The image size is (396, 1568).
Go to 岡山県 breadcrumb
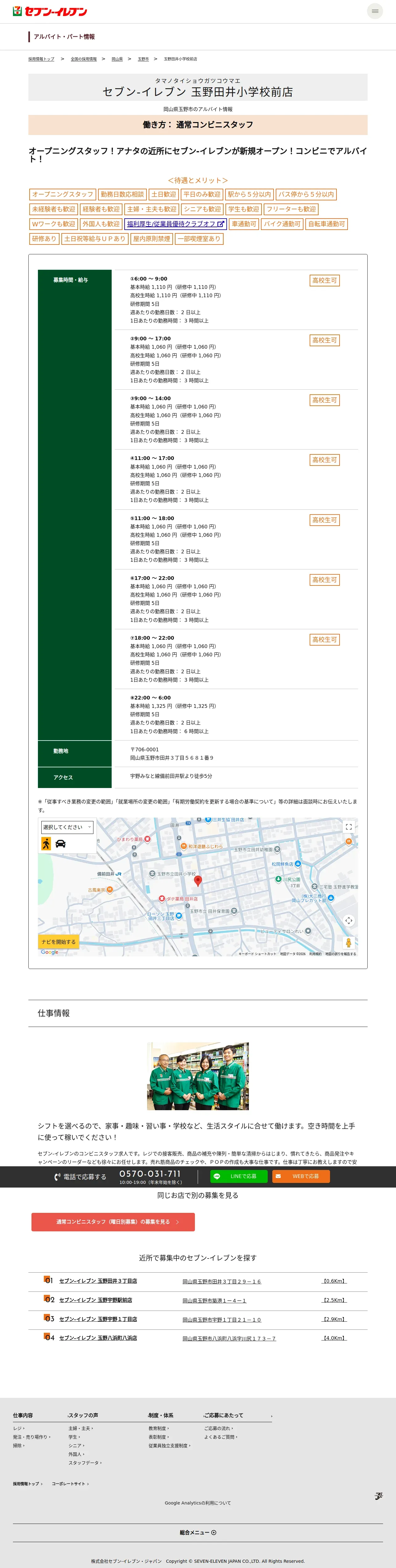pyautogui.click(x=117, y=59)
